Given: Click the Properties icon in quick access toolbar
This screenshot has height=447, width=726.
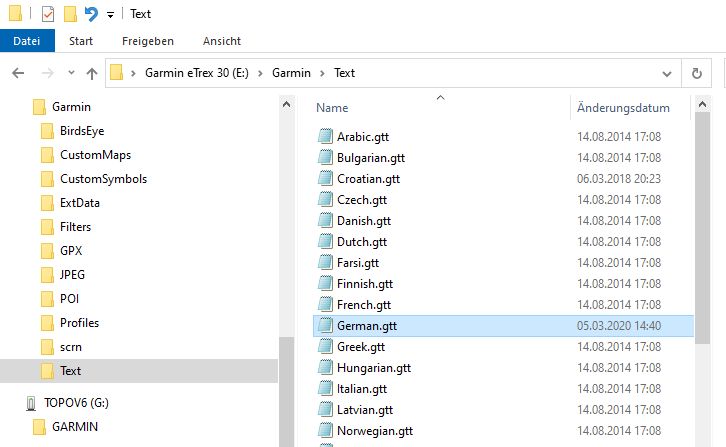Looking at the screenshot, I should (x=48, y=14).
